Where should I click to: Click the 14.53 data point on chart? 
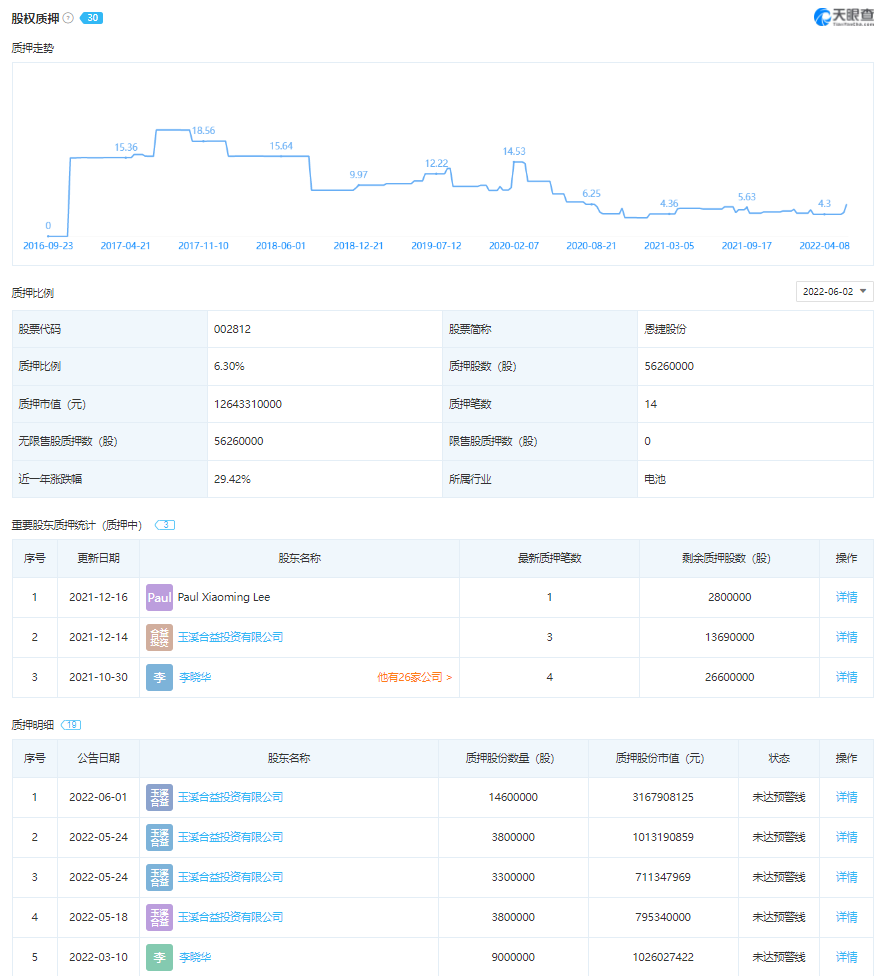tap(514, 161)
